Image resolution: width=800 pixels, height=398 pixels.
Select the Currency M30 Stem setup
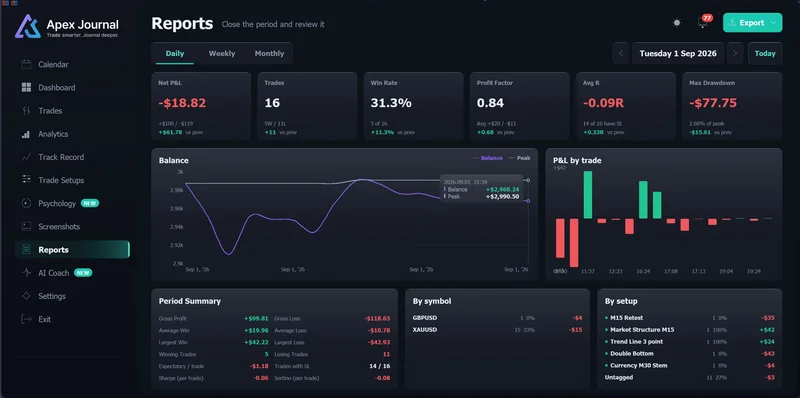[x=690, y=365]
